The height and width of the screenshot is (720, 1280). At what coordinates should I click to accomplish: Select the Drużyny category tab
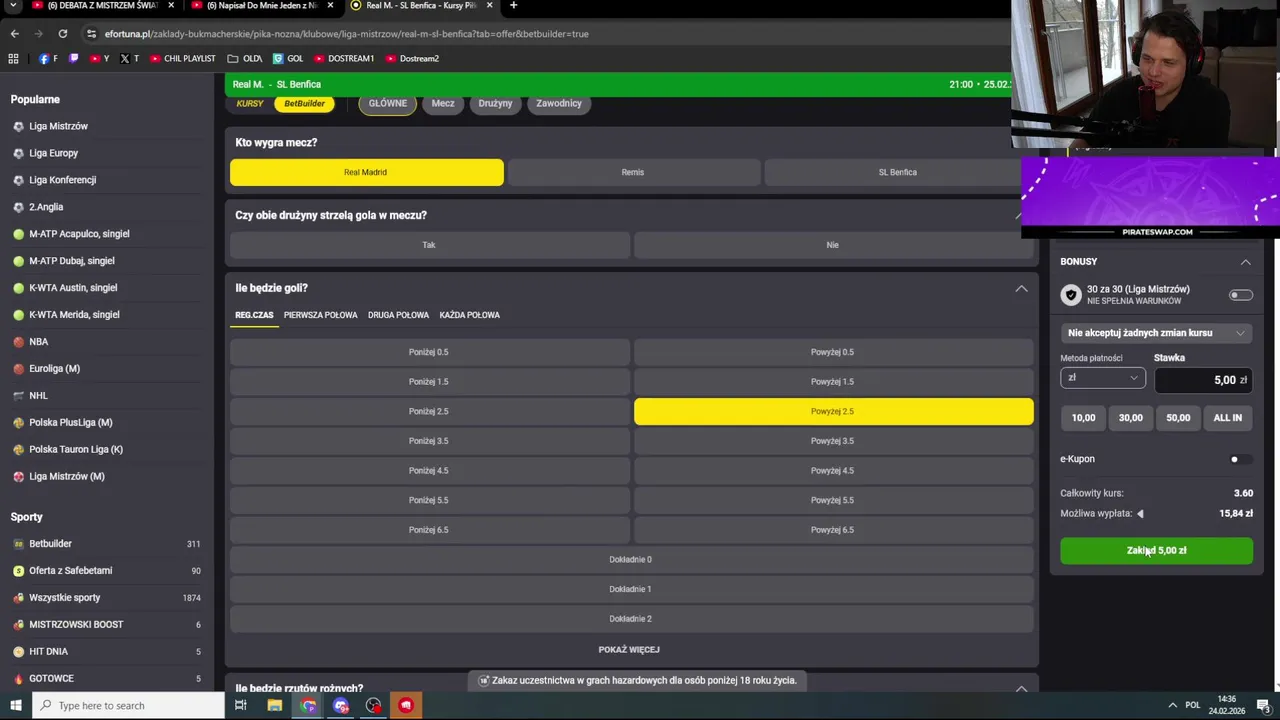click(x=495, y=104)
